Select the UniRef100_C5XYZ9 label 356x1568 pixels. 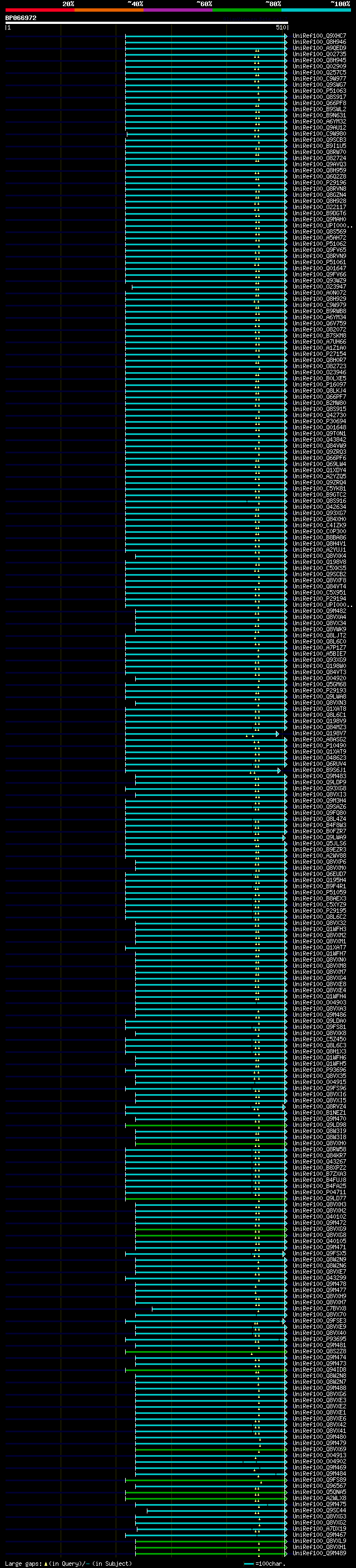point(319,904)
